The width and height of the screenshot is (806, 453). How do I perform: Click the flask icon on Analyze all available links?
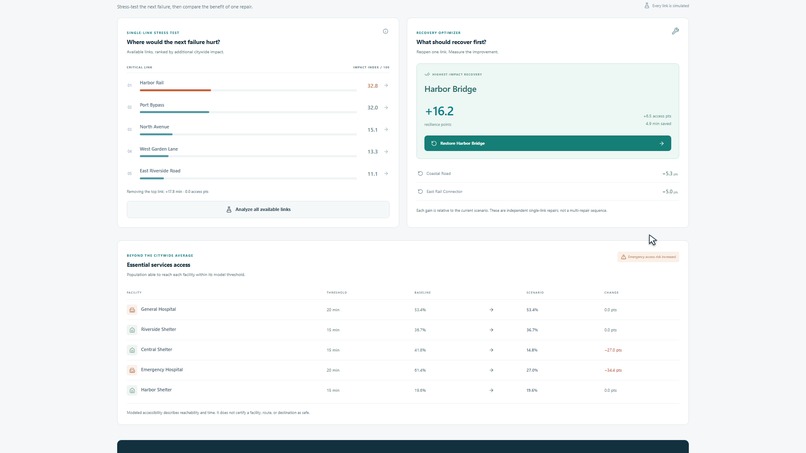click(x=229, y=210)
